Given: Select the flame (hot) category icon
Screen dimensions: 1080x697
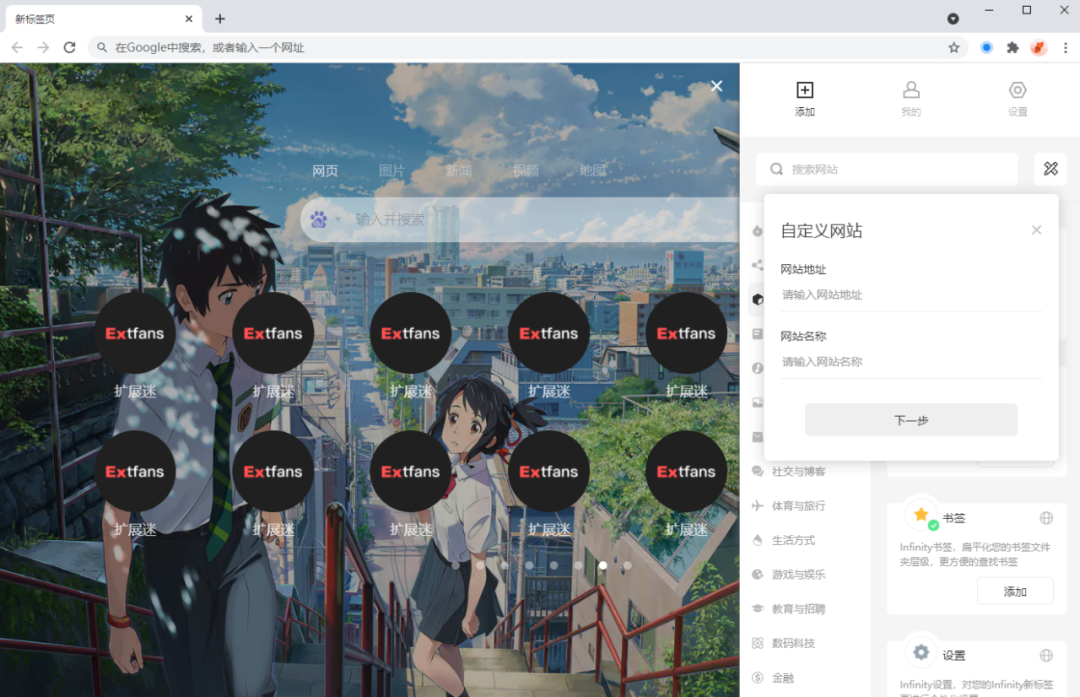Looking at the screenshot, I should [x=758, y=231].
